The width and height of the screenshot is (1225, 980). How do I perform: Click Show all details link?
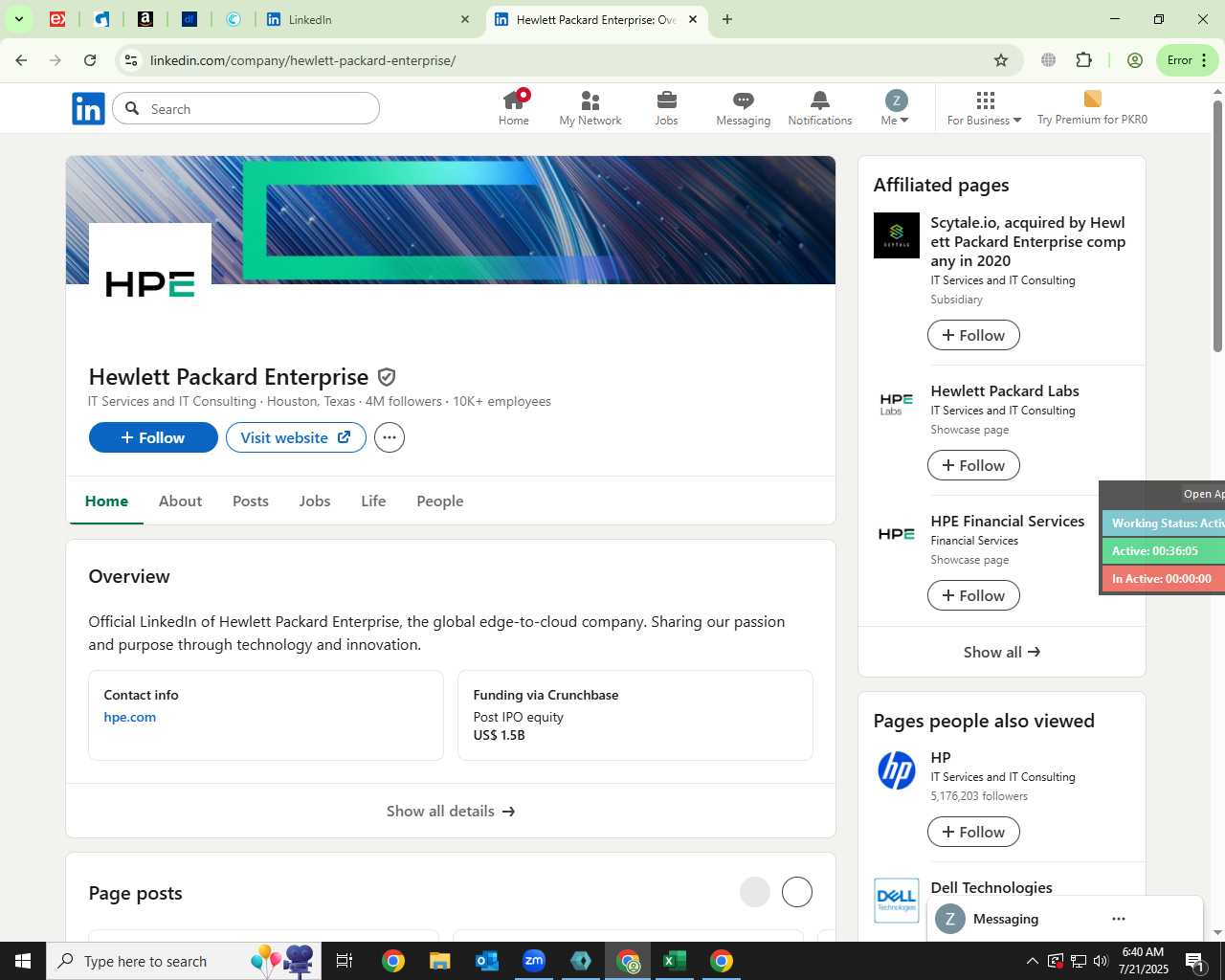click(451, 811)
